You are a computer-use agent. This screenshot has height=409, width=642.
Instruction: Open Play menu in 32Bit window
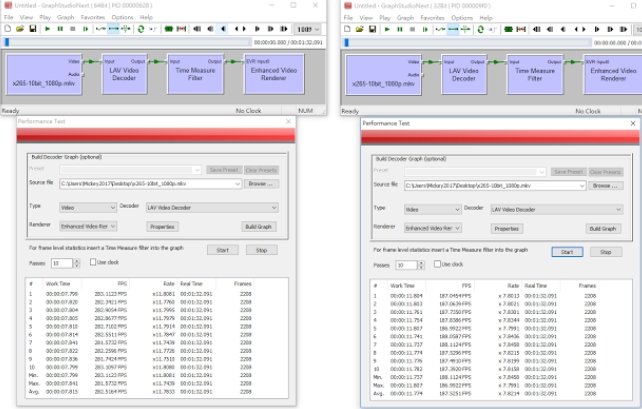point(385,18)
